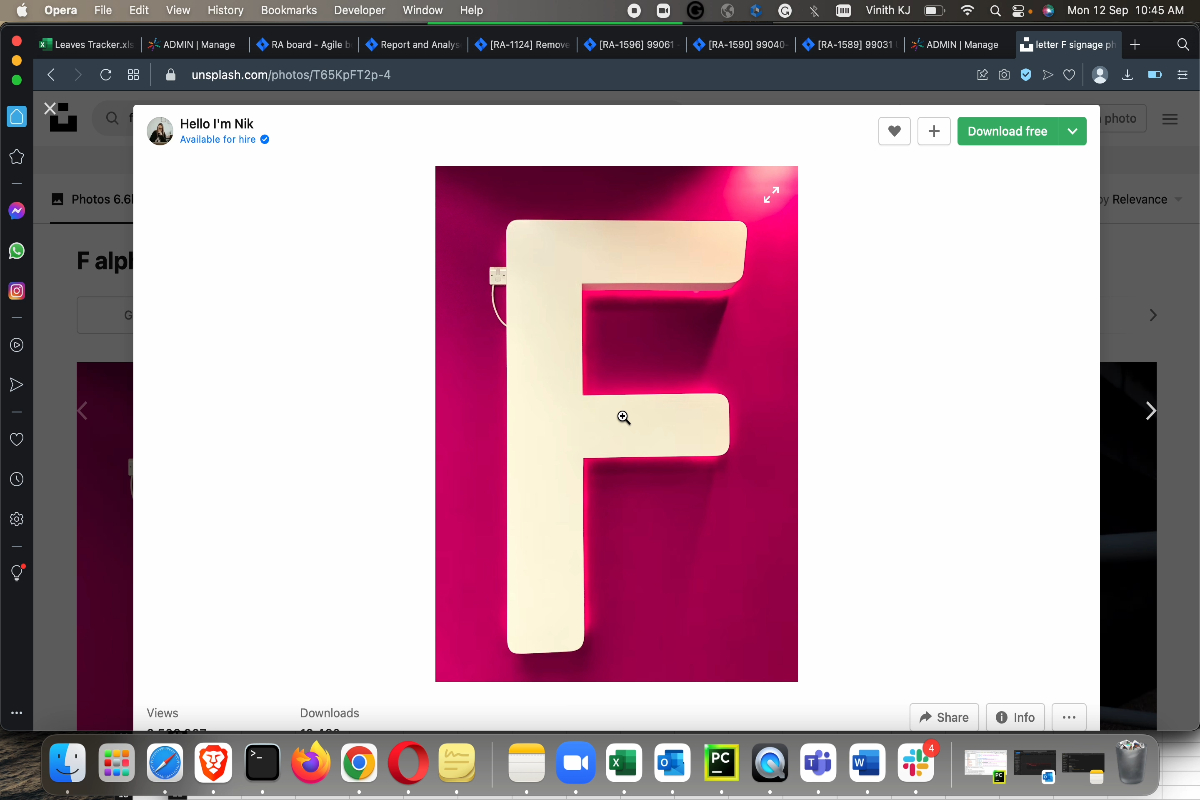Open the browser profile avatar icon

coord(1100,75)
